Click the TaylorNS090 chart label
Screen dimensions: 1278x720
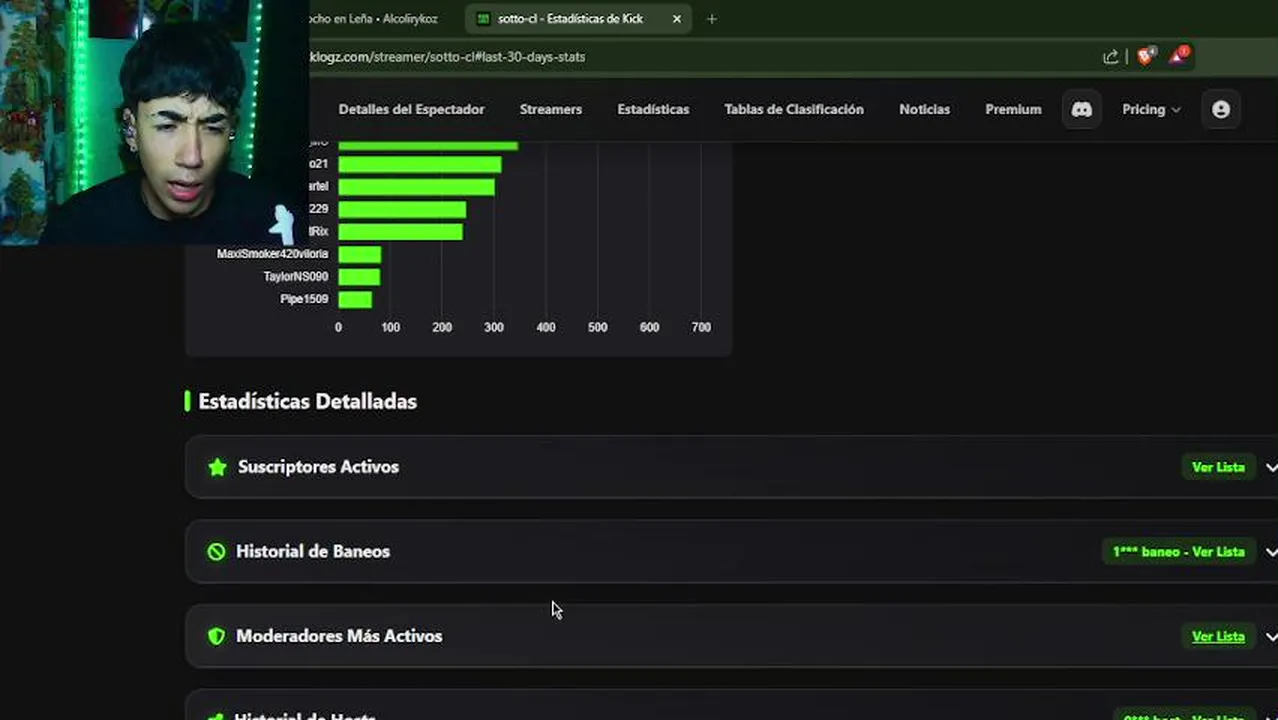[x=295, y=277]
